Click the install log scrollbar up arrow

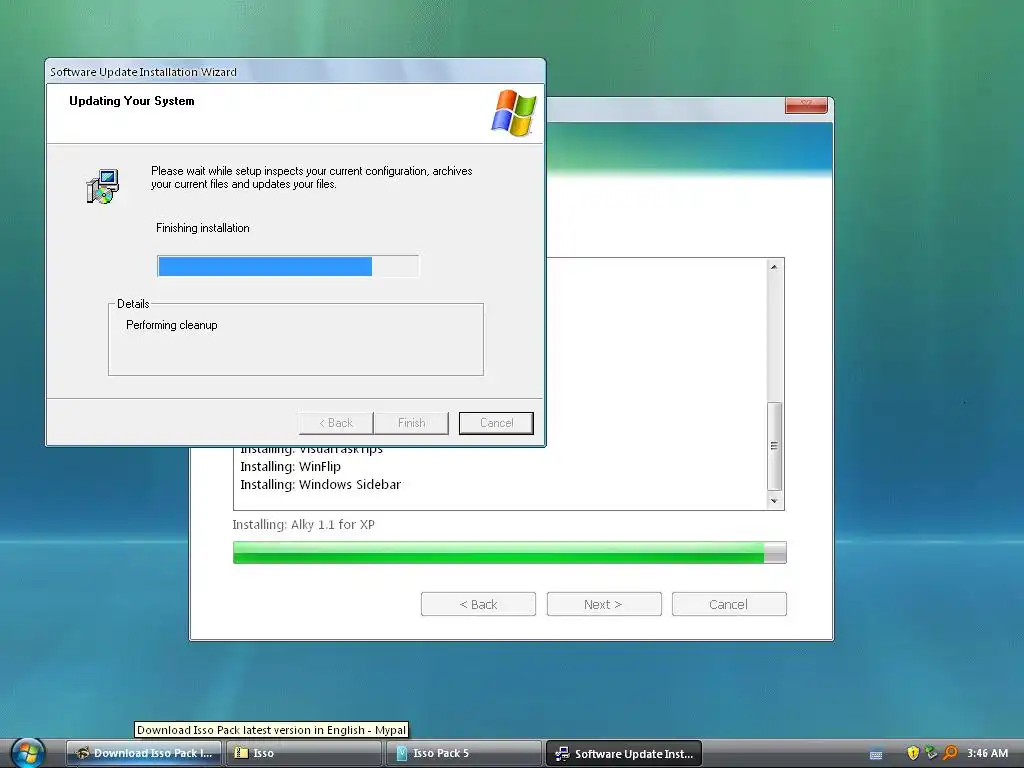coord(774,267)
